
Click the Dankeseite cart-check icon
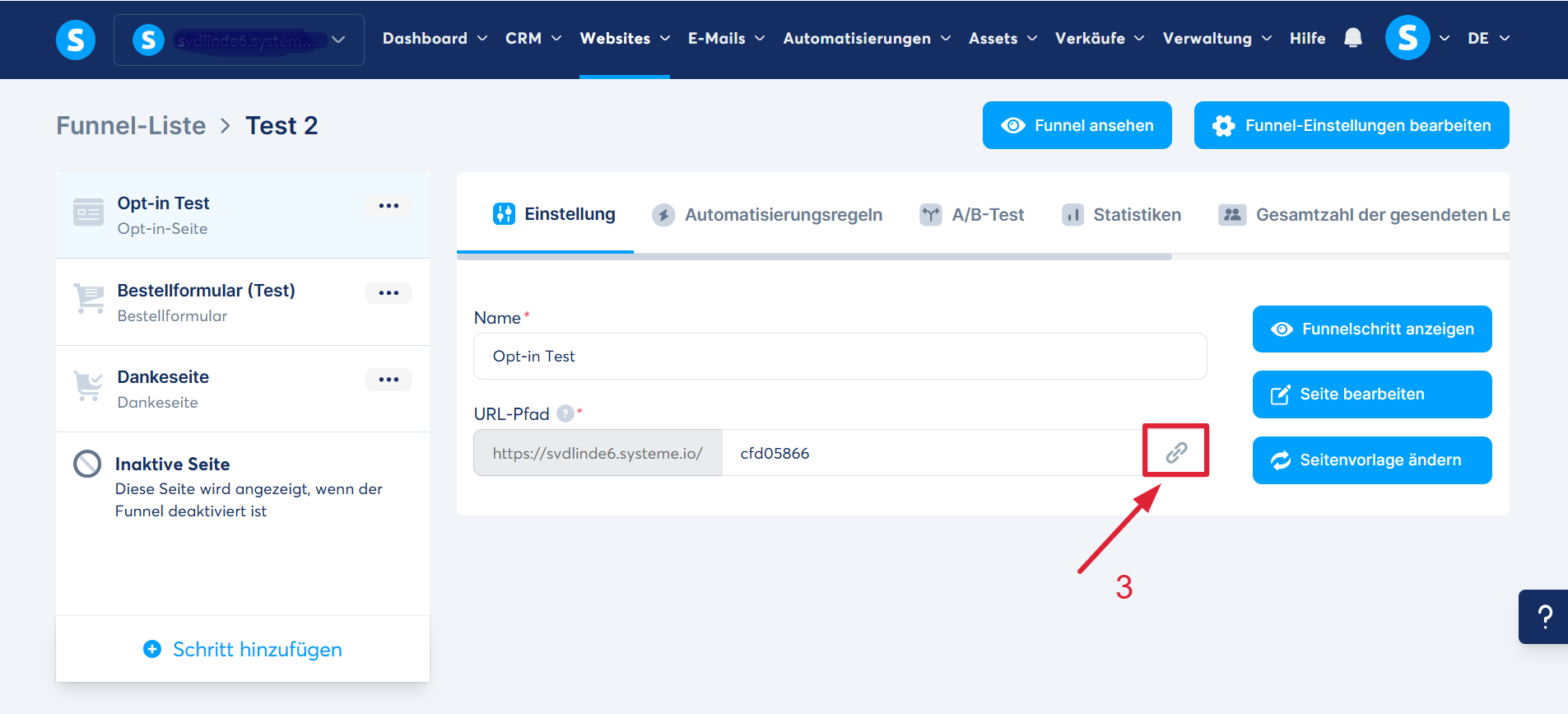(88, 385)
